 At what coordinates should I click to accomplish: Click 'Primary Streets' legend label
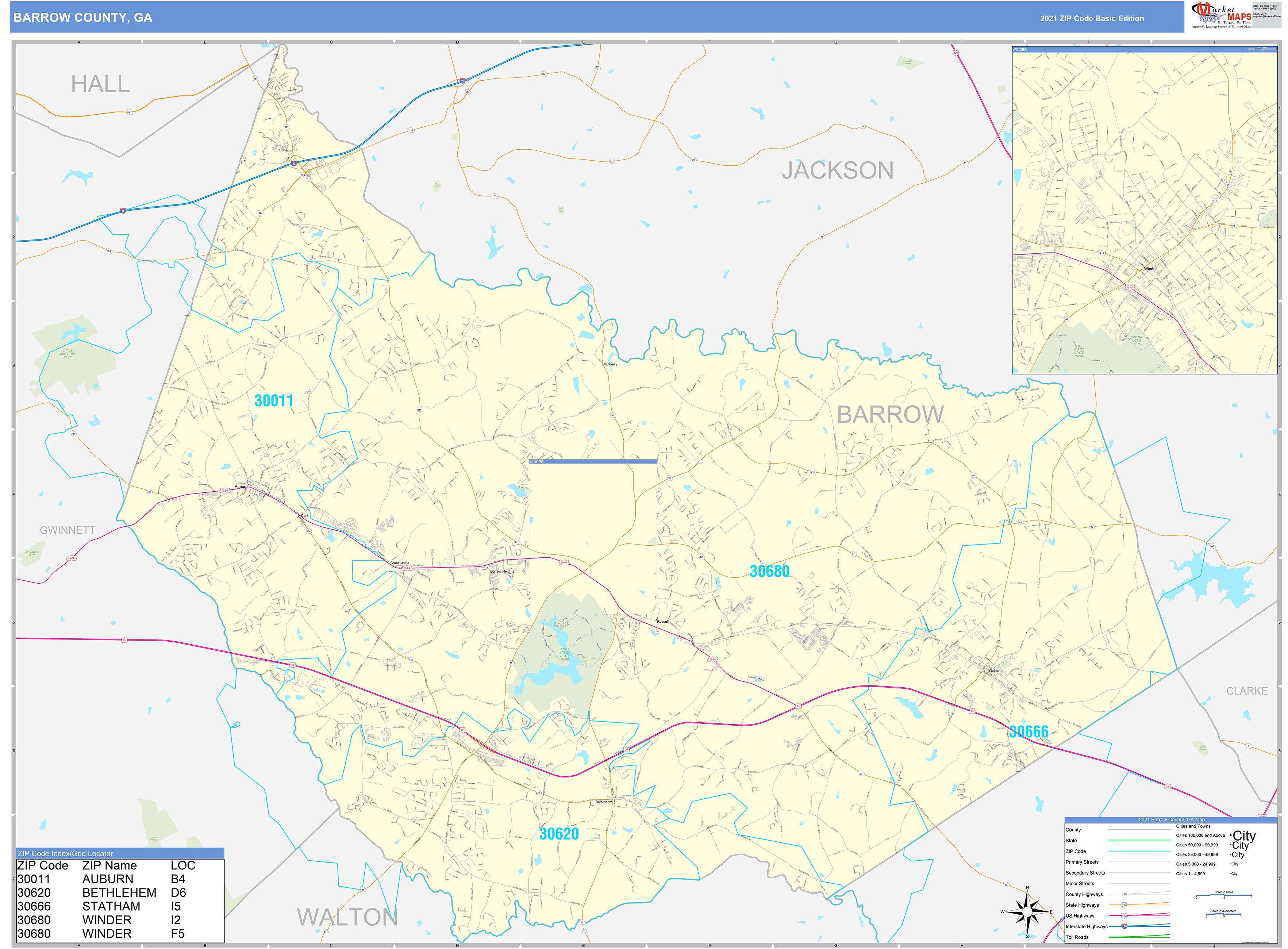(1082, 862)
